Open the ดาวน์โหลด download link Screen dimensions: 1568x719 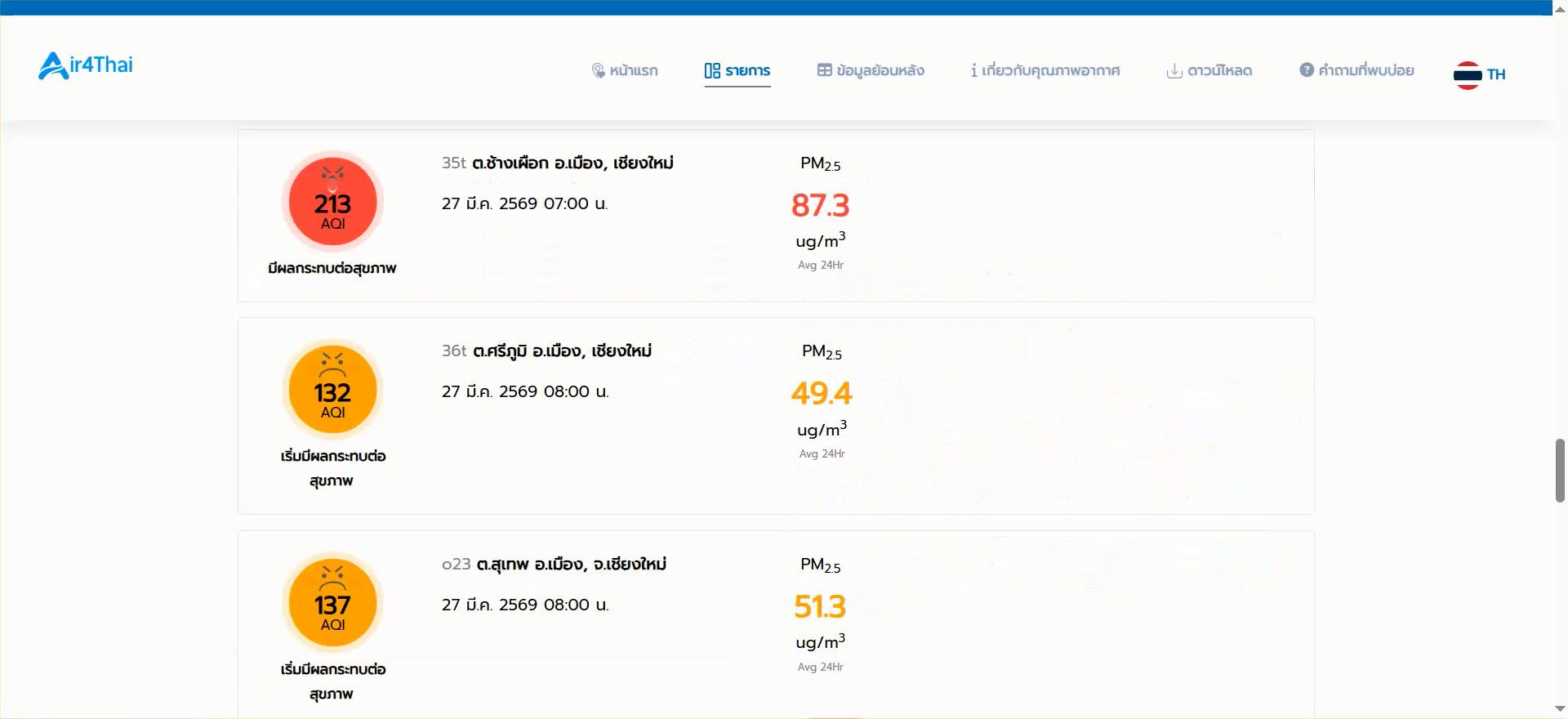tap(1219, 71)
